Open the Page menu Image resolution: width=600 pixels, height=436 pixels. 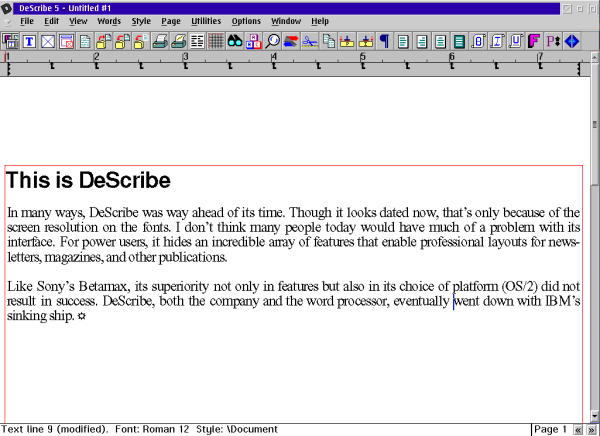171,21
